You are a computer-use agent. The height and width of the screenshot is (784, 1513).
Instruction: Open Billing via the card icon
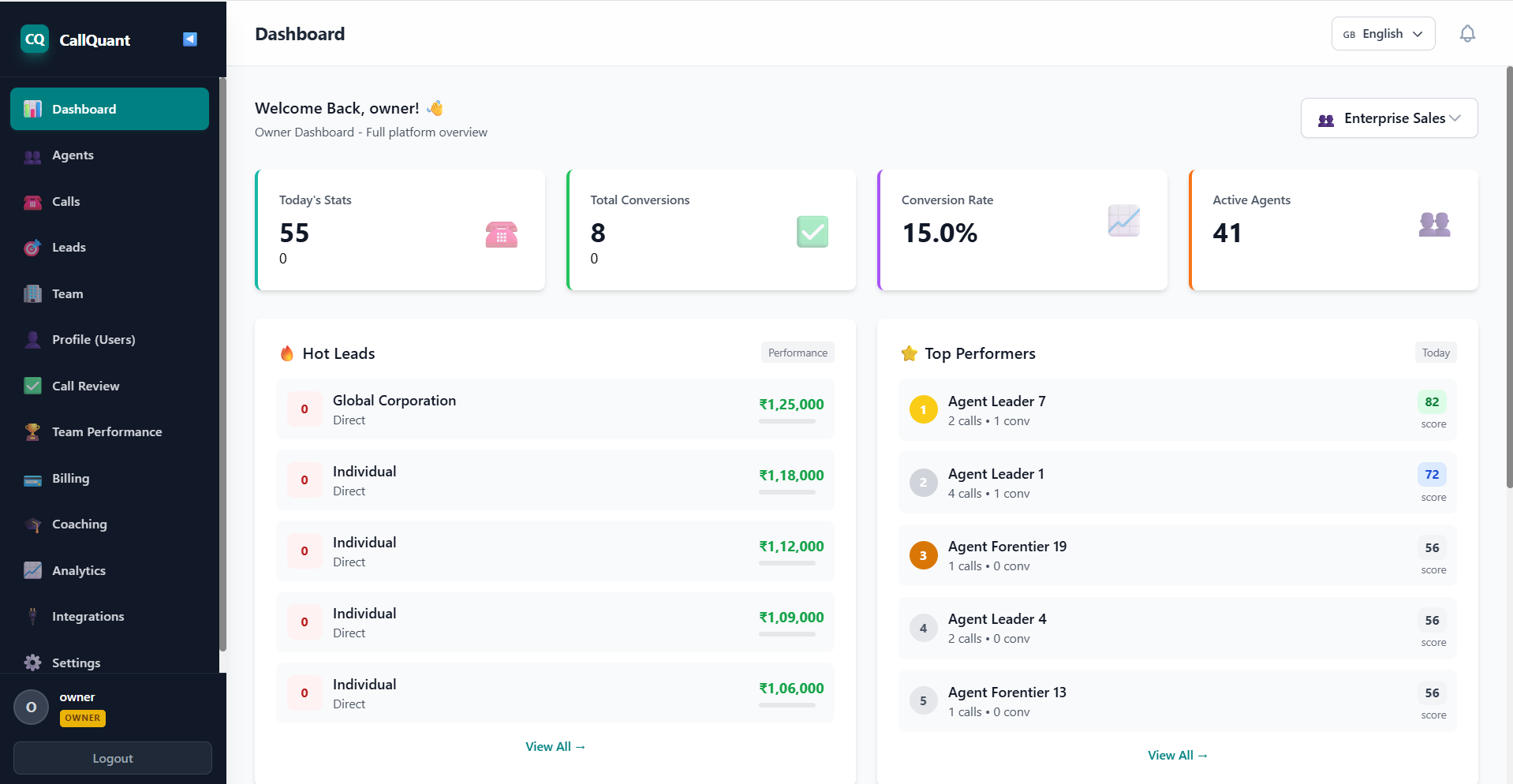[32, 478]
